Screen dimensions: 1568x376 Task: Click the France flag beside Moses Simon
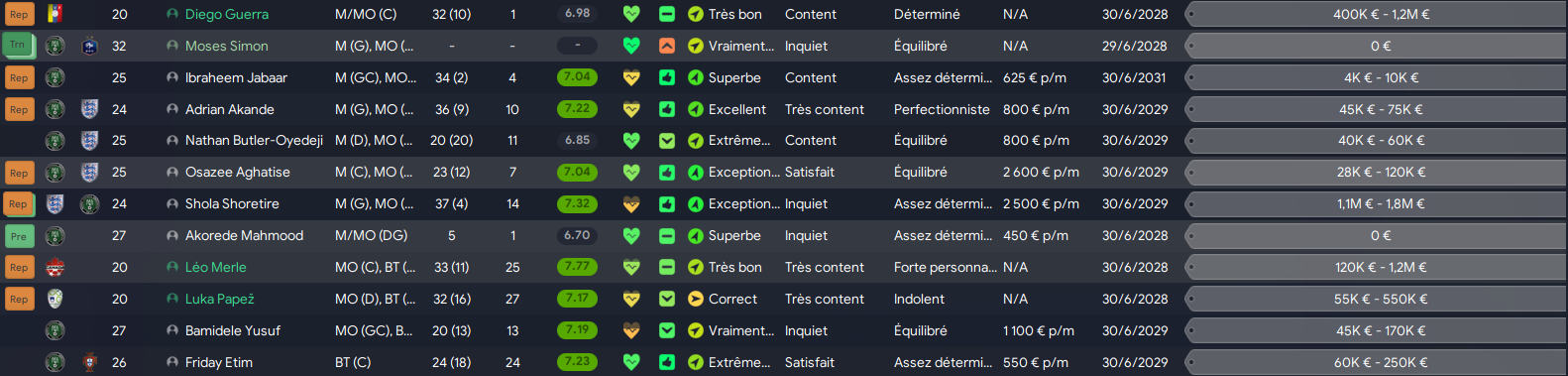click(x=90, y=46)
